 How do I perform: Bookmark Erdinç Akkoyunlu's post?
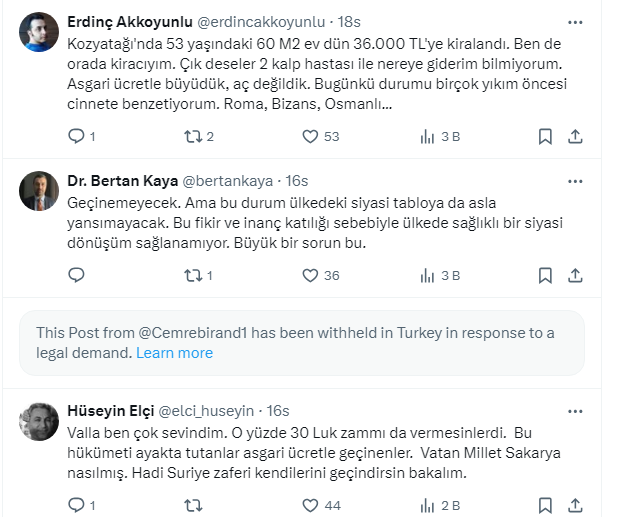[545, 136]
